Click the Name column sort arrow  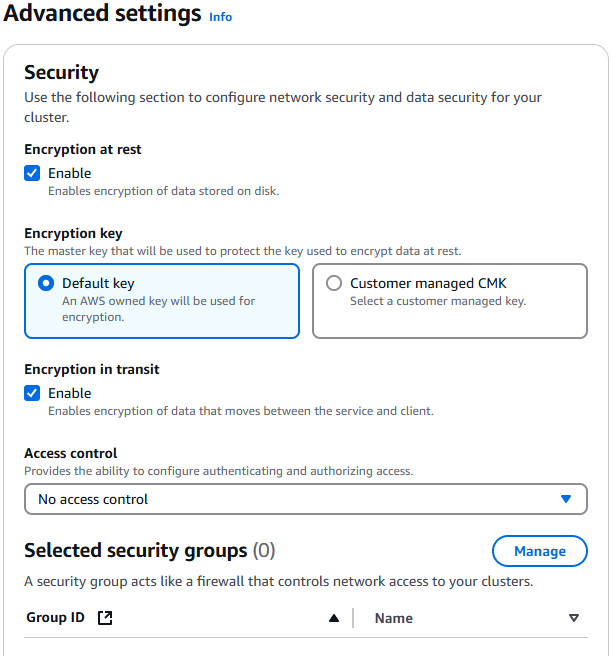point(573,619)
